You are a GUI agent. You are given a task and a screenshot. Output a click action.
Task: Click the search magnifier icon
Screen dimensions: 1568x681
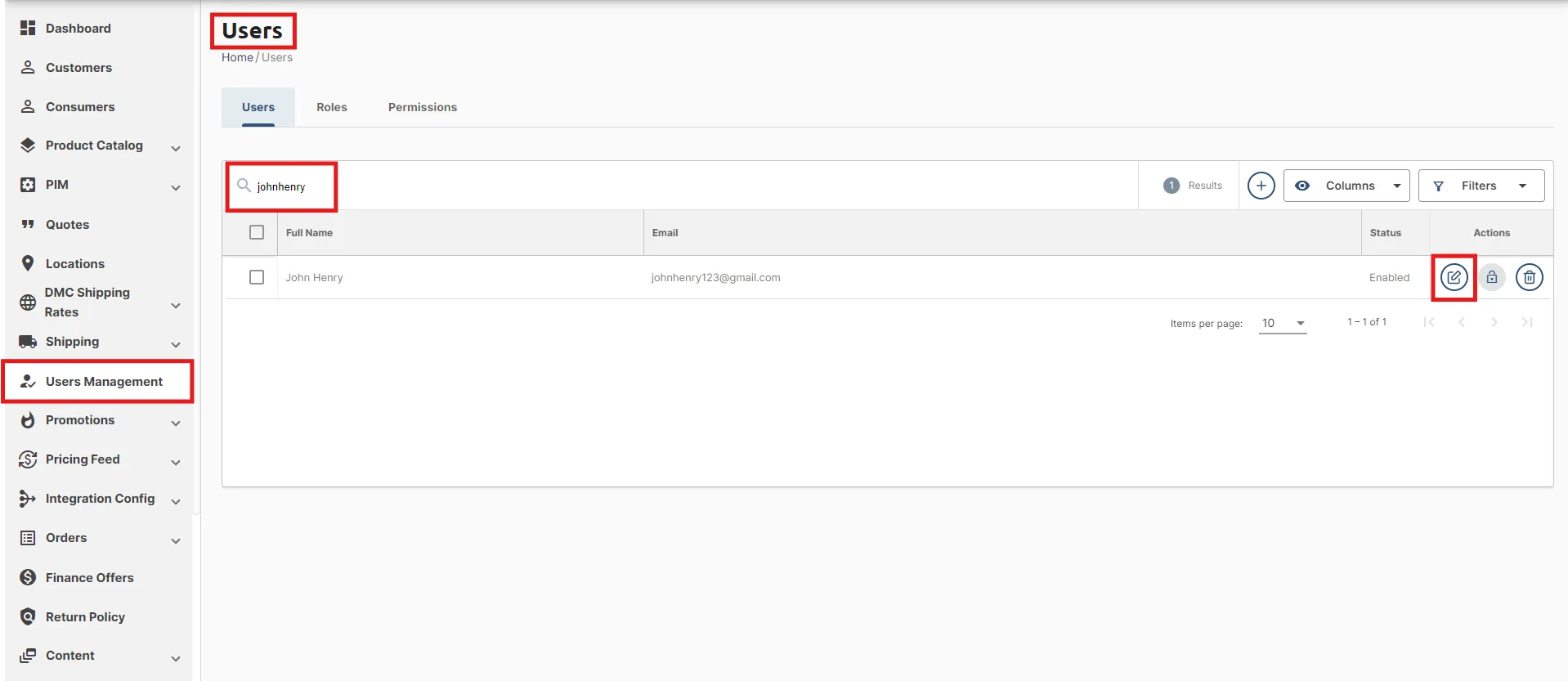(244, 186)
